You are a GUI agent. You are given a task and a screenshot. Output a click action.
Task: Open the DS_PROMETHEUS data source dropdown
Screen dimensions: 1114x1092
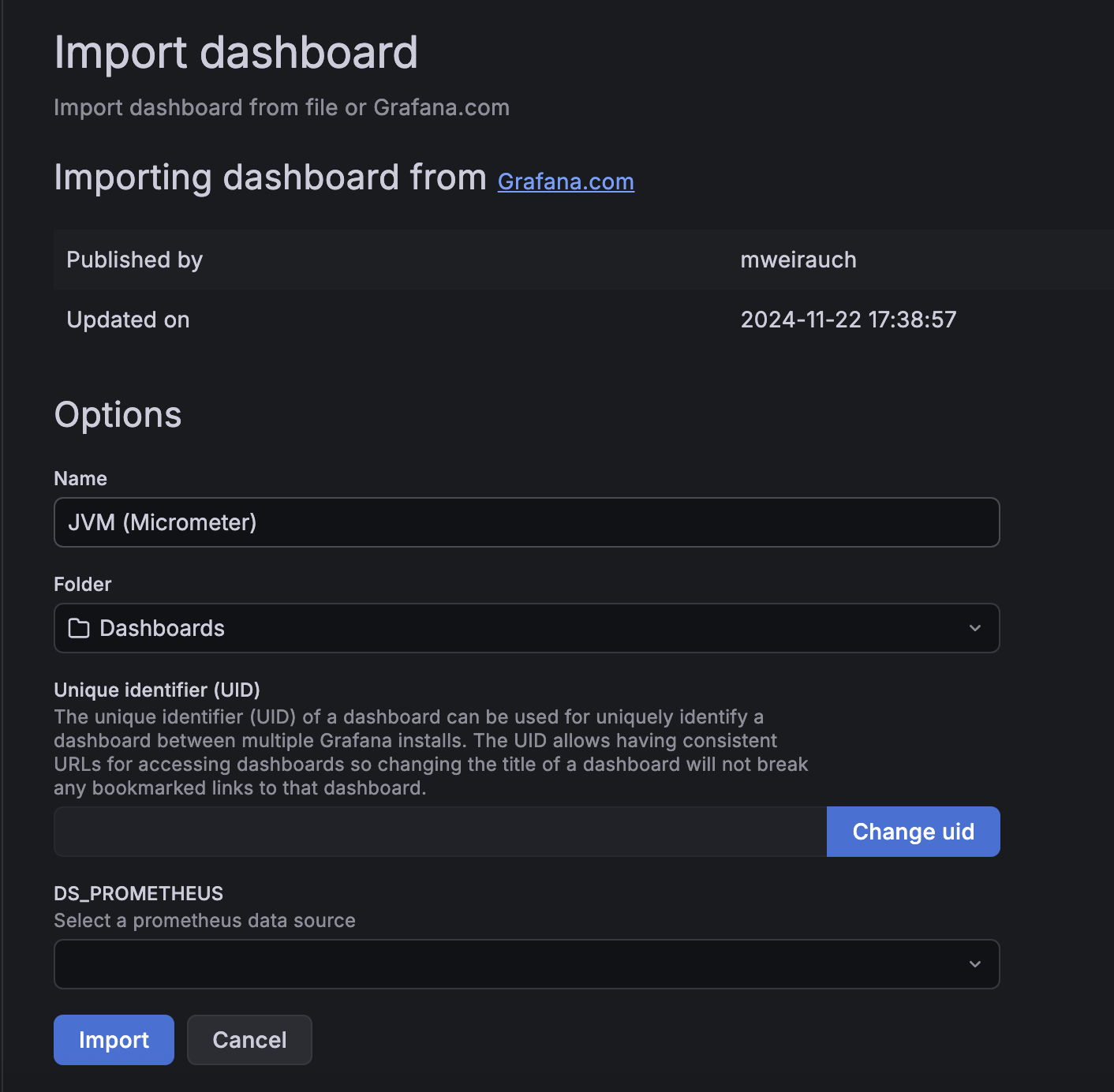click(x=527, y=964)
